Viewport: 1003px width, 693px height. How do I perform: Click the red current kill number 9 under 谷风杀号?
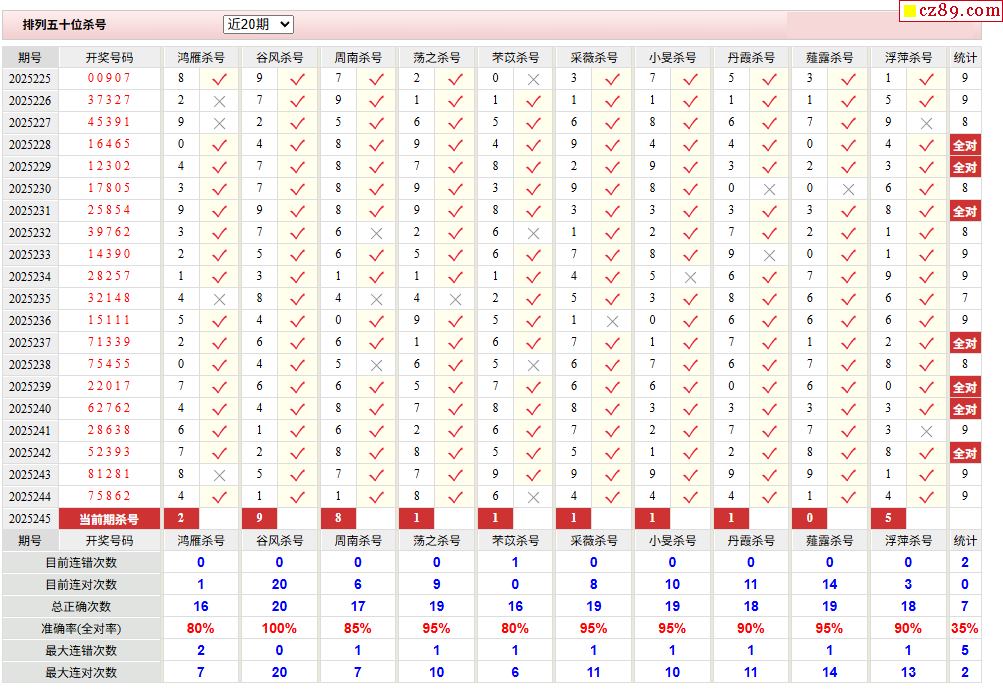[259, 518]
